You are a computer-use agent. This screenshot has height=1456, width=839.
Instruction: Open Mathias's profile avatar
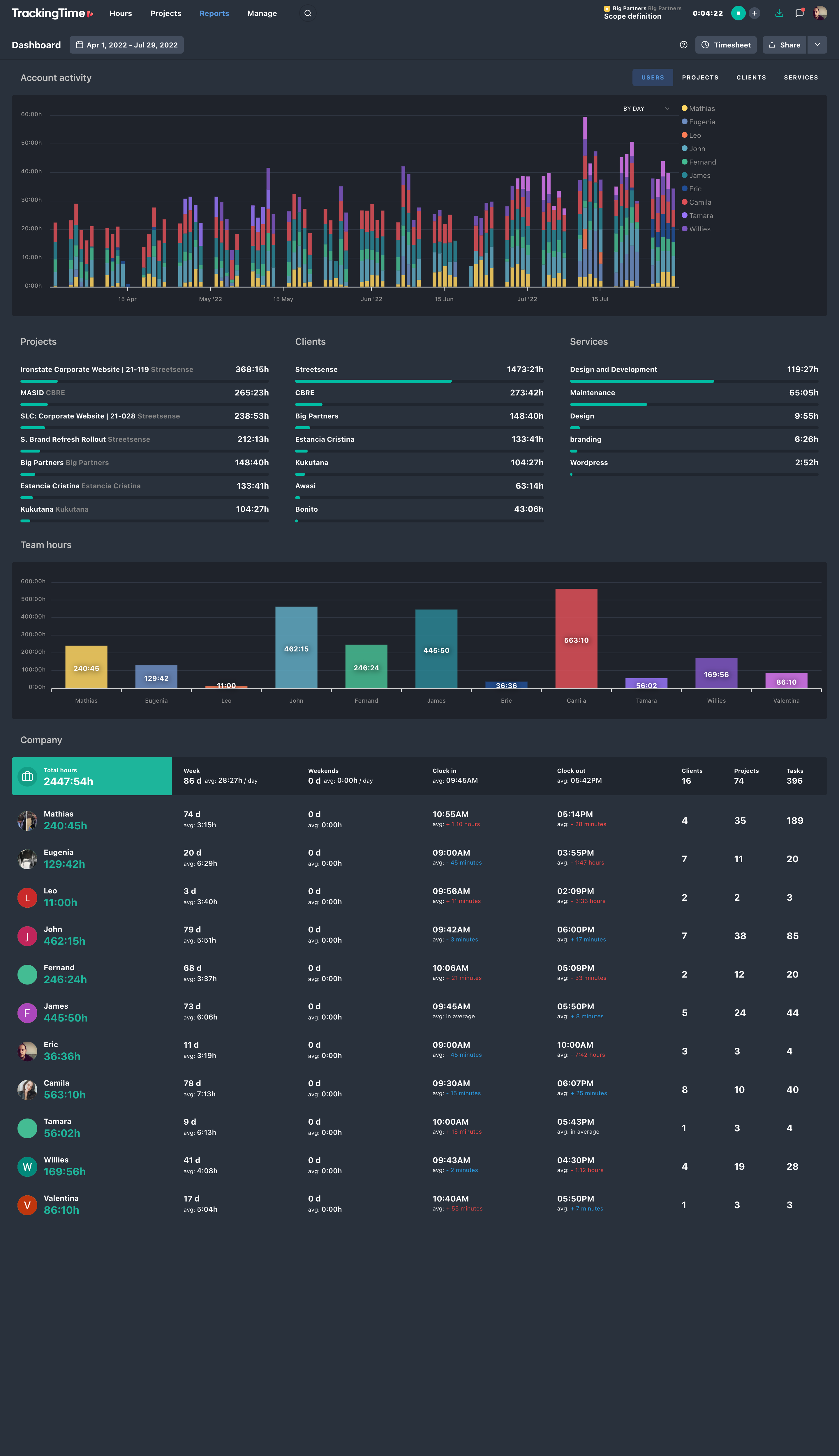[27, 820]
